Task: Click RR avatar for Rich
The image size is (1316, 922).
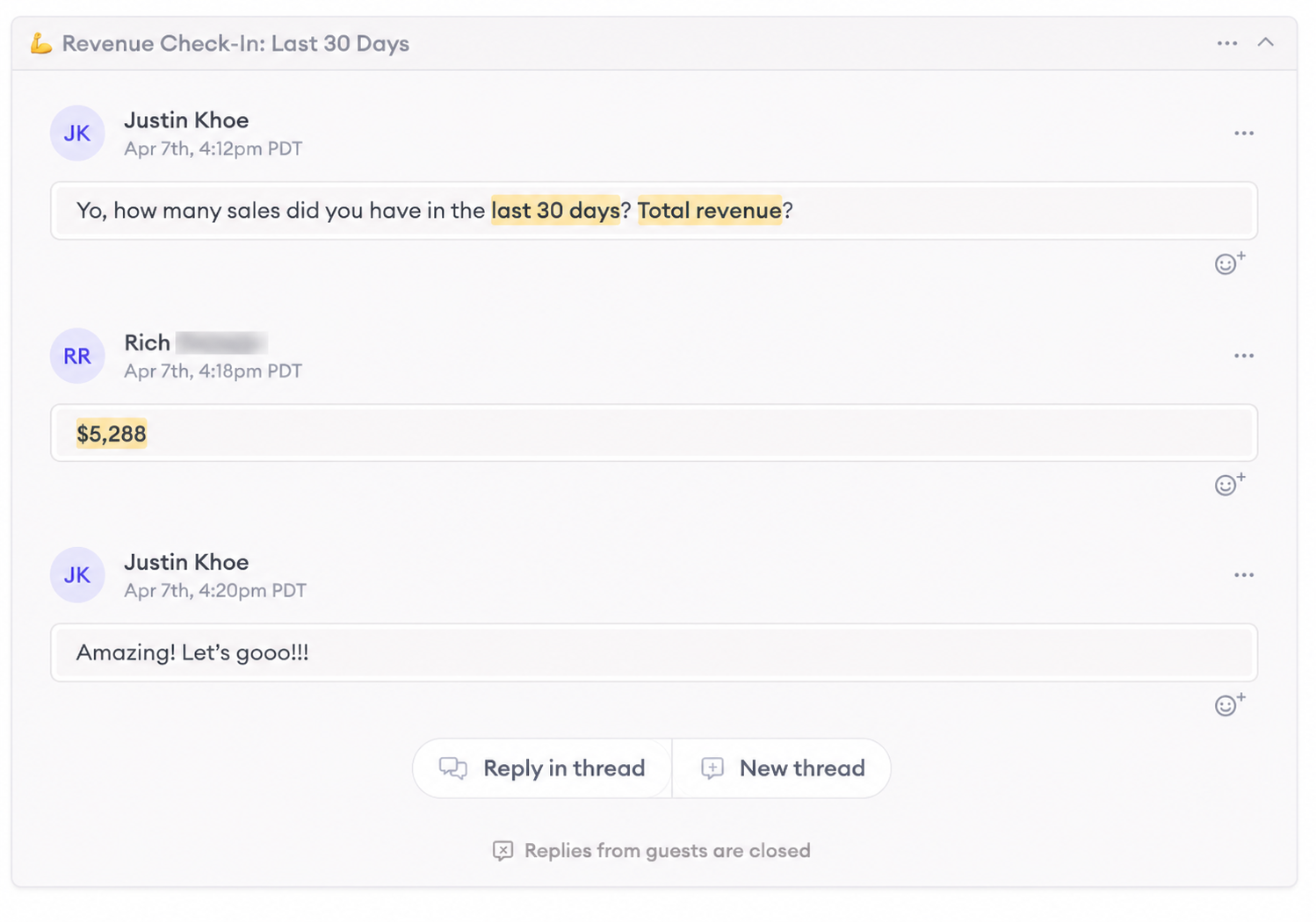Action: [x=77, y=356]
